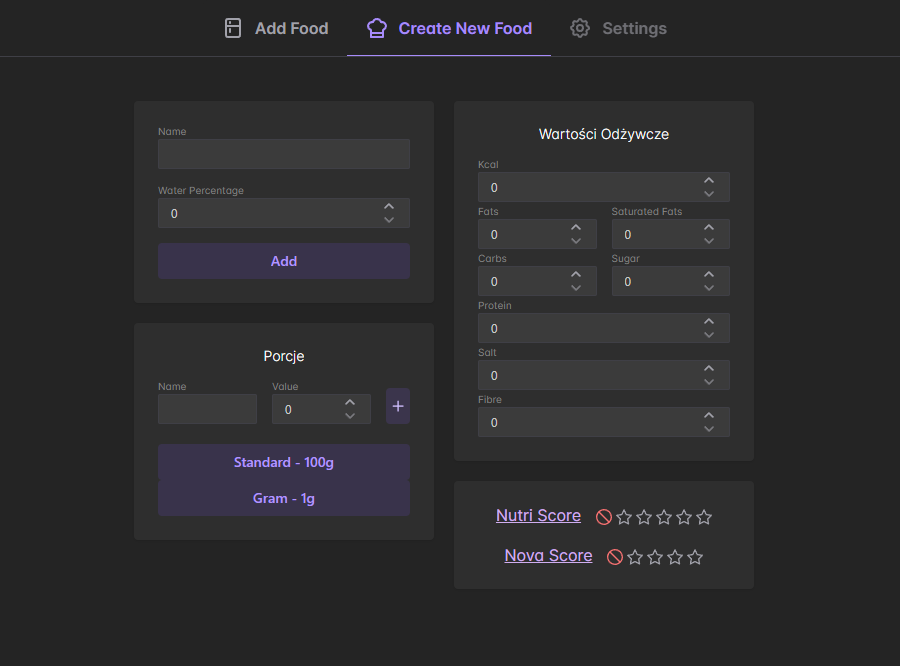Decrease Salt with down arrow
900x666 pixels.
(x=709, y=382)
